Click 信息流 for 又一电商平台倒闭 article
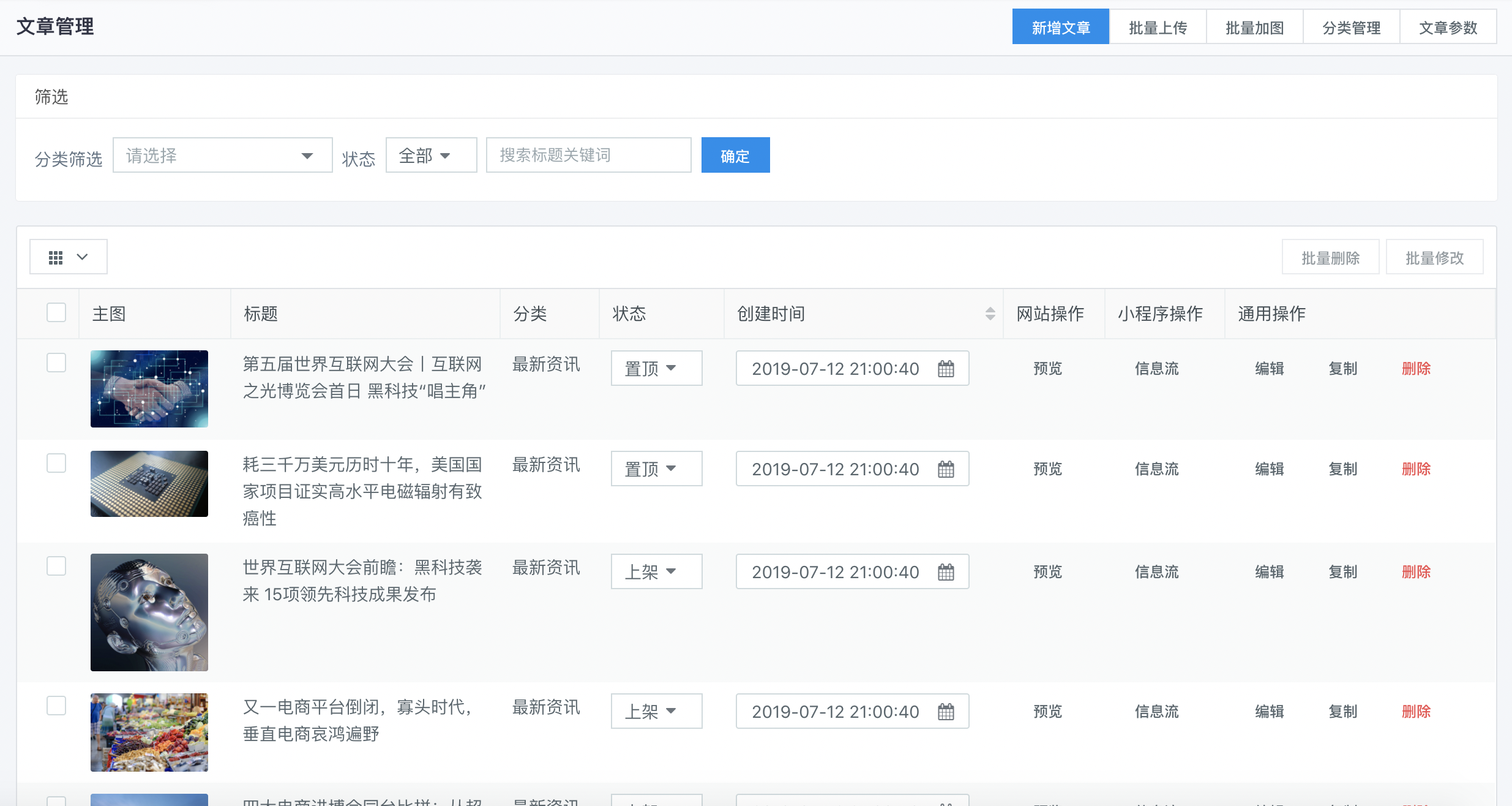This screenshot has height=806, width=1512. point(1156,712)
